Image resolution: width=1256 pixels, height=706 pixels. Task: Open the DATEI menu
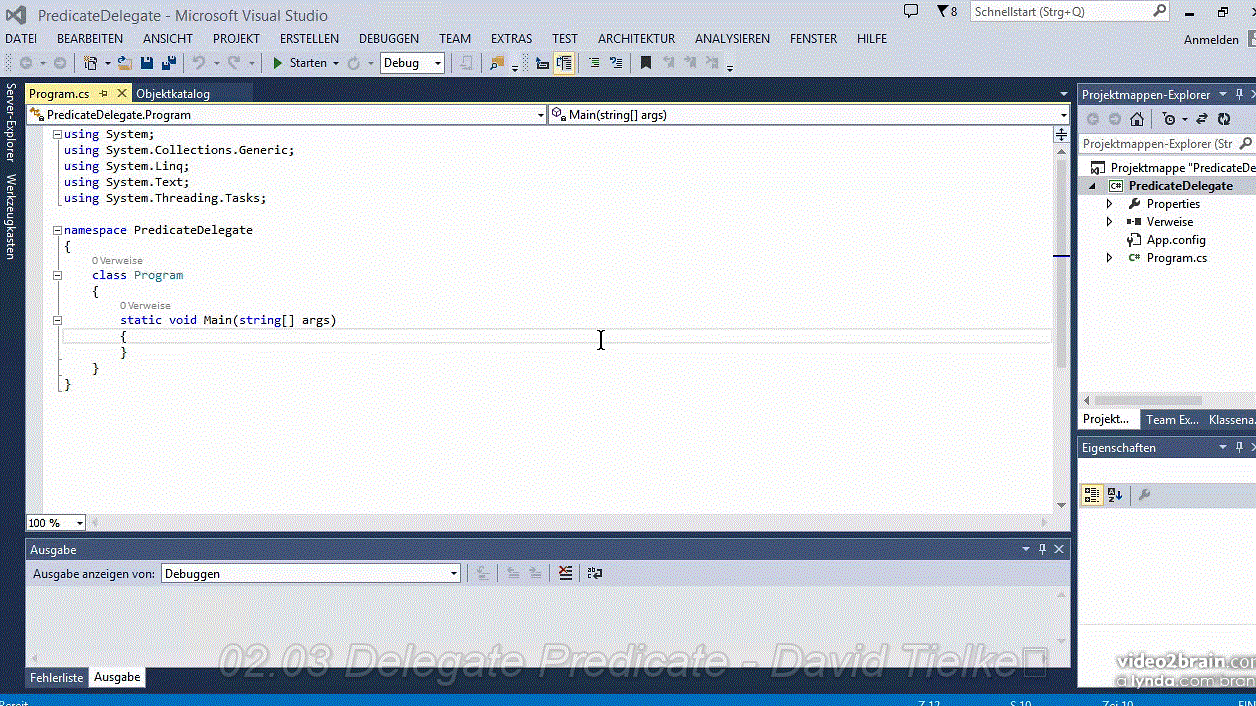(21, 39)
